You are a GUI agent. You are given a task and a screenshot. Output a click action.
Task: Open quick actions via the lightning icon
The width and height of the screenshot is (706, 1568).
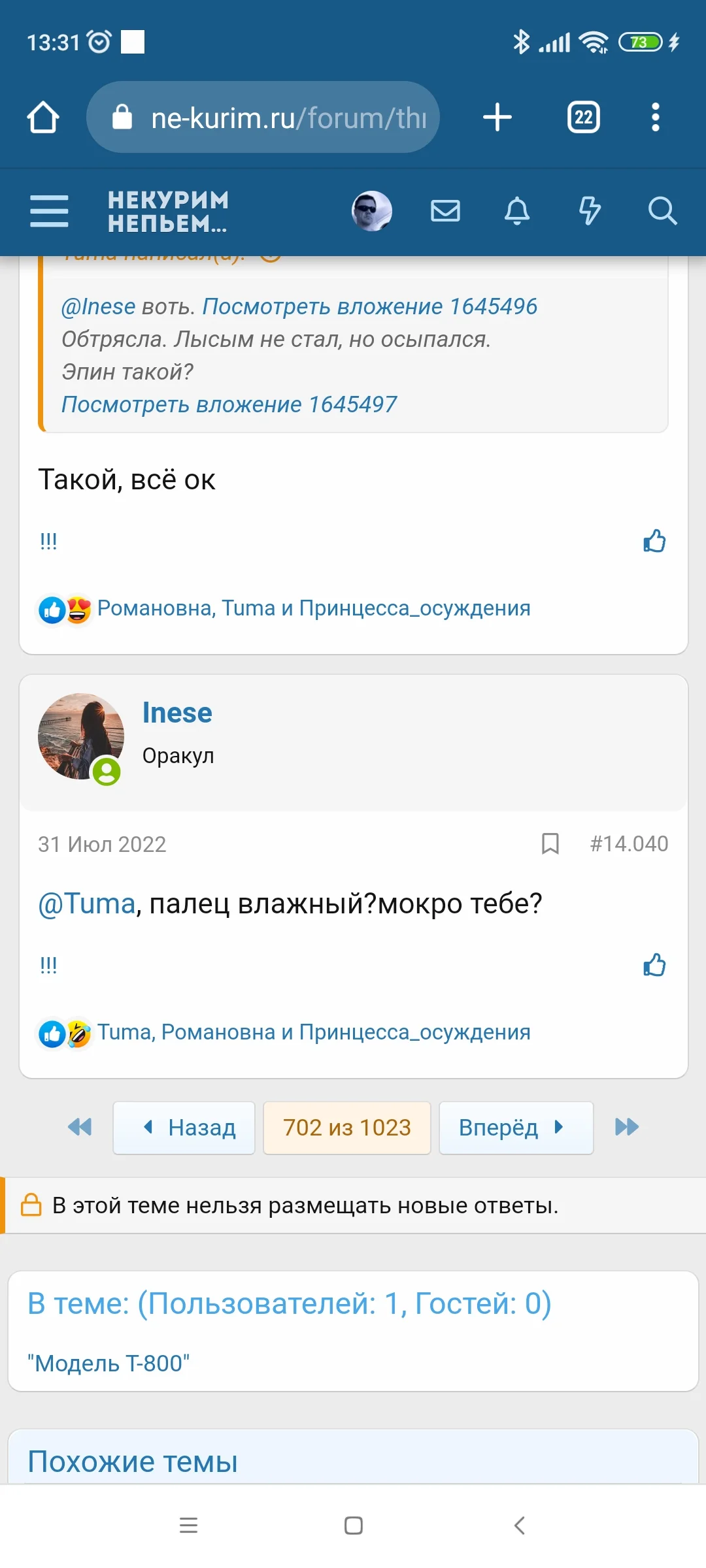point(589,210)
